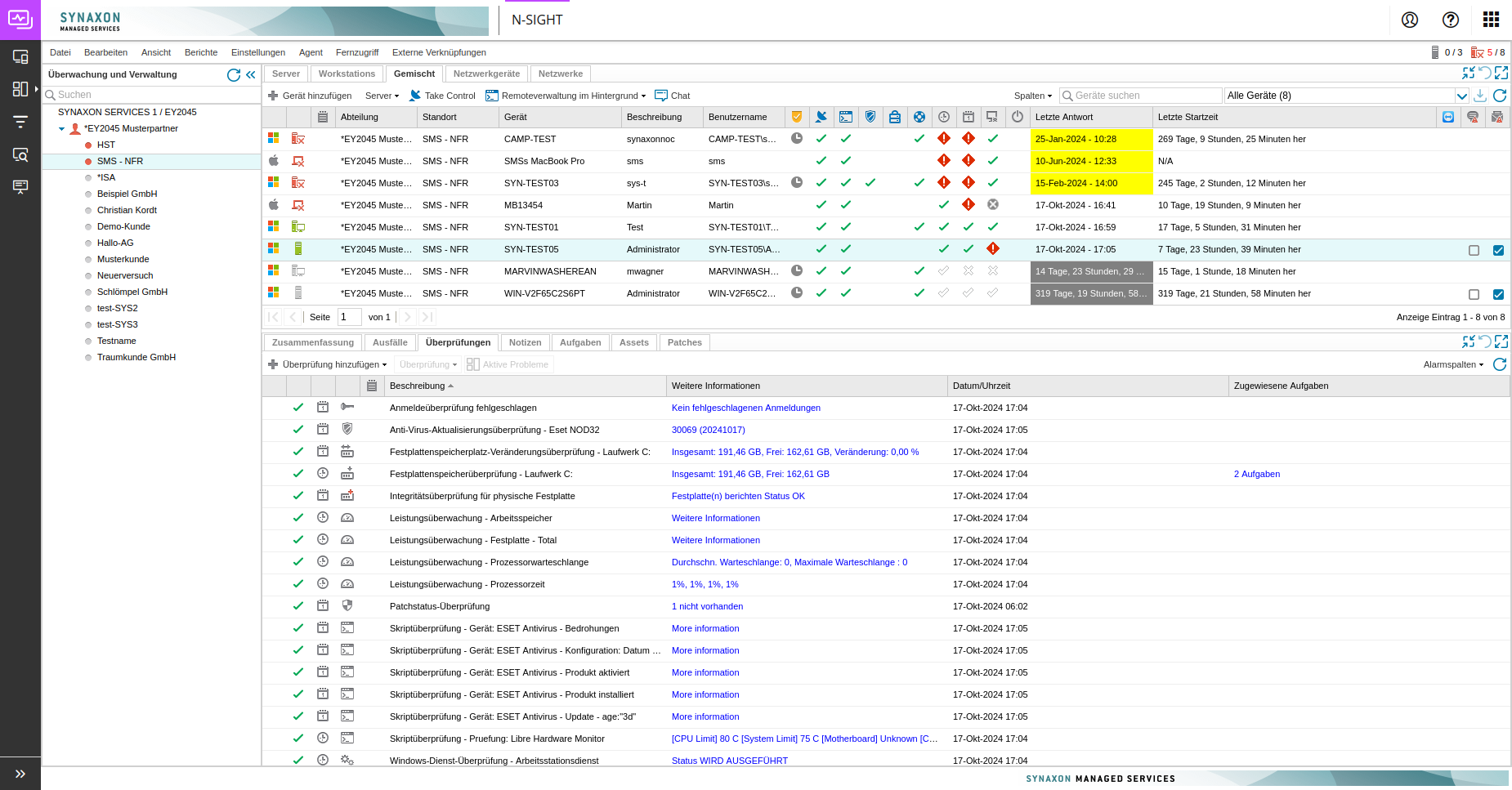1512x790 pixels.
Task: Uncheck the checked box in SYN-TEST05 row
Action: [x=1498, y=250]
